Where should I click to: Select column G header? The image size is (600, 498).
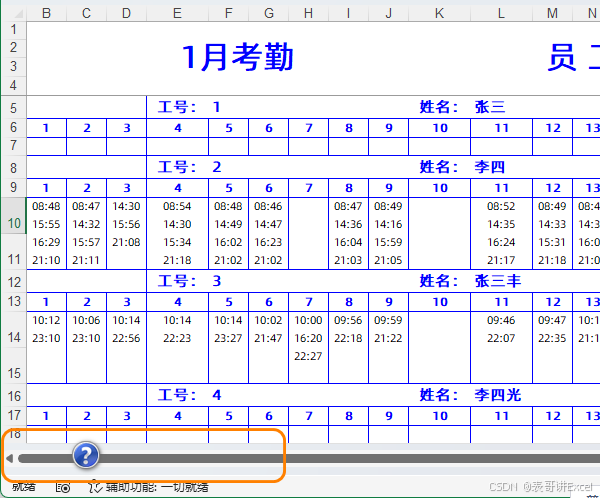269,13
